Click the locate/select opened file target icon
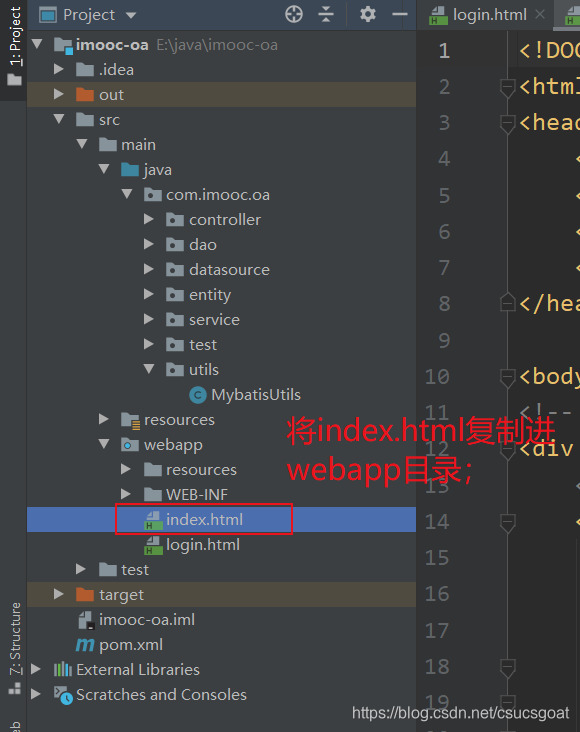Image resolution: width=580 pixels, height=732 pixels. pyautogui.click(x=294, y=14)
